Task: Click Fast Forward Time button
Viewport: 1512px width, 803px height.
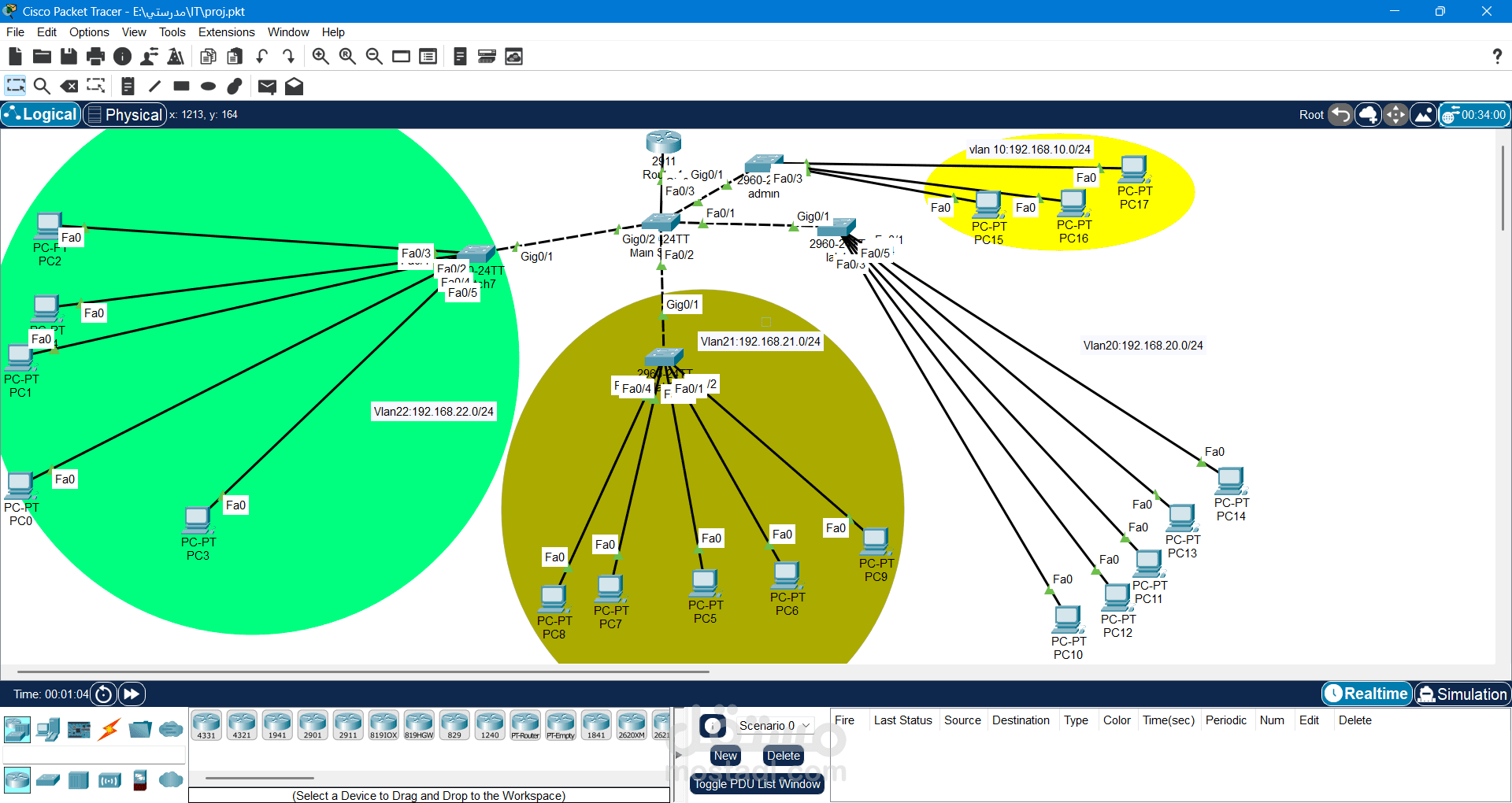Action: [132, 694]
